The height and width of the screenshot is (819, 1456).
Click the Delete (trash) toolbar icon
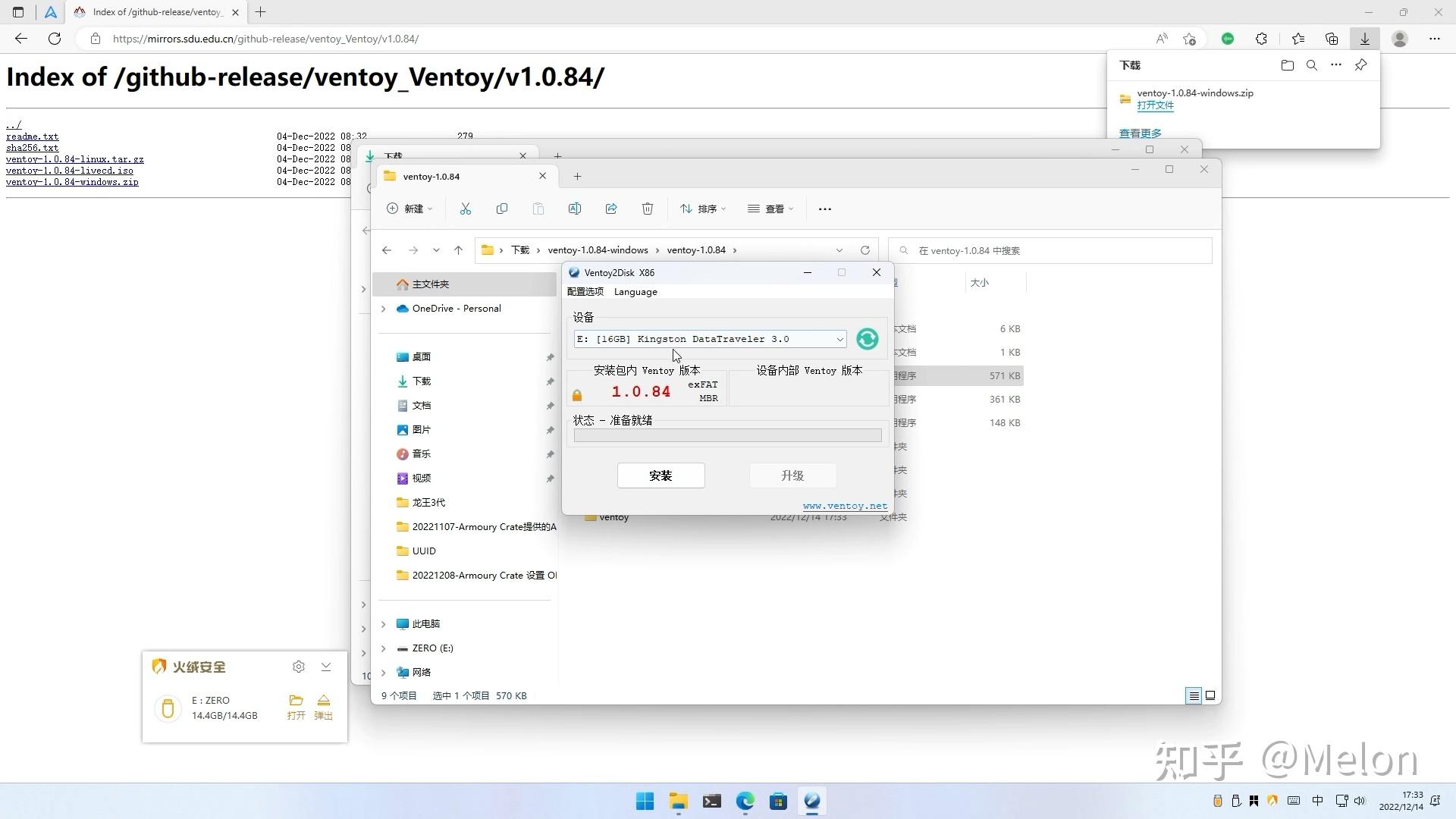(647, 209)
